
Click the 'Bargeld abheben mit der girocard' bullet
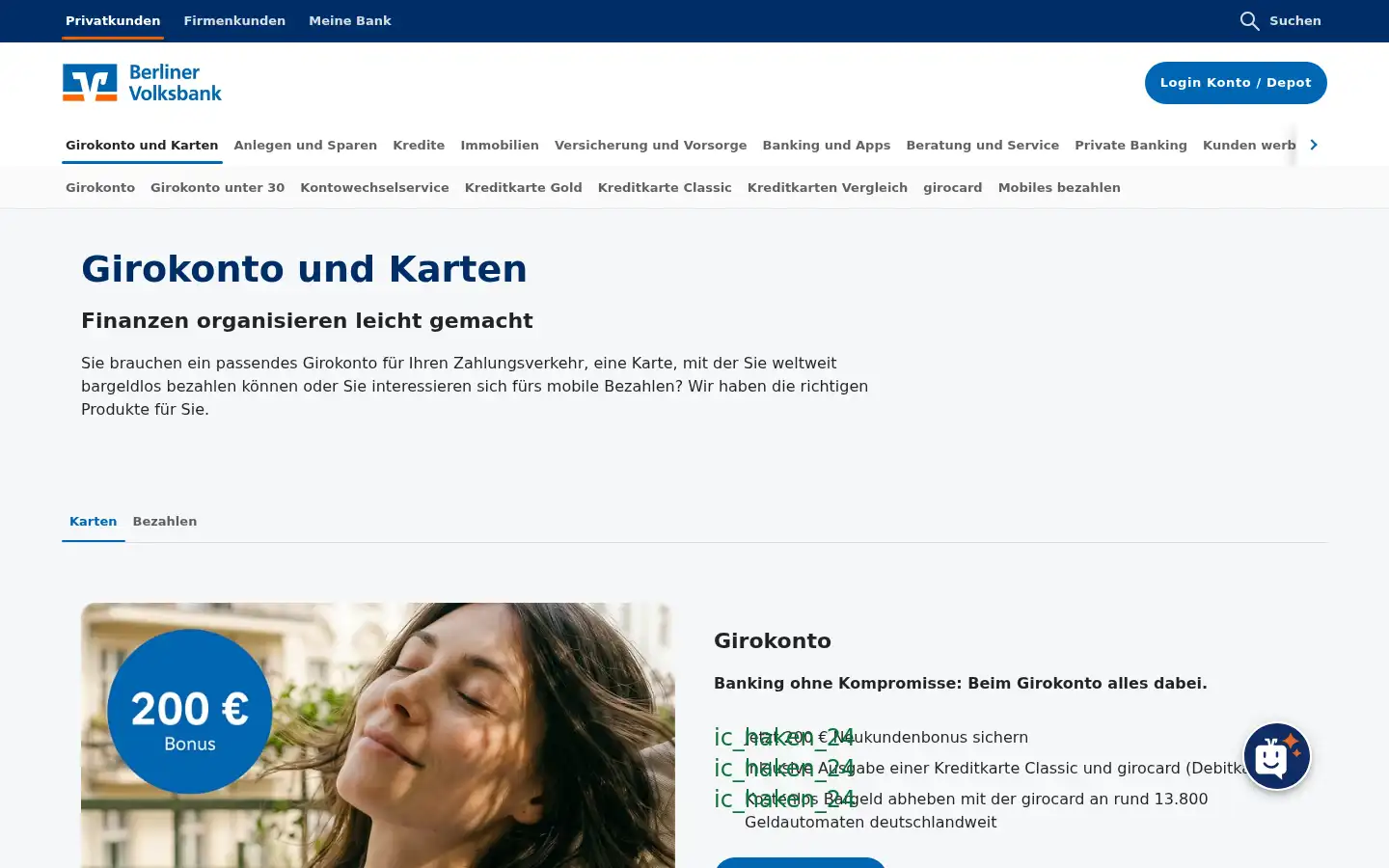pos(976,810)
